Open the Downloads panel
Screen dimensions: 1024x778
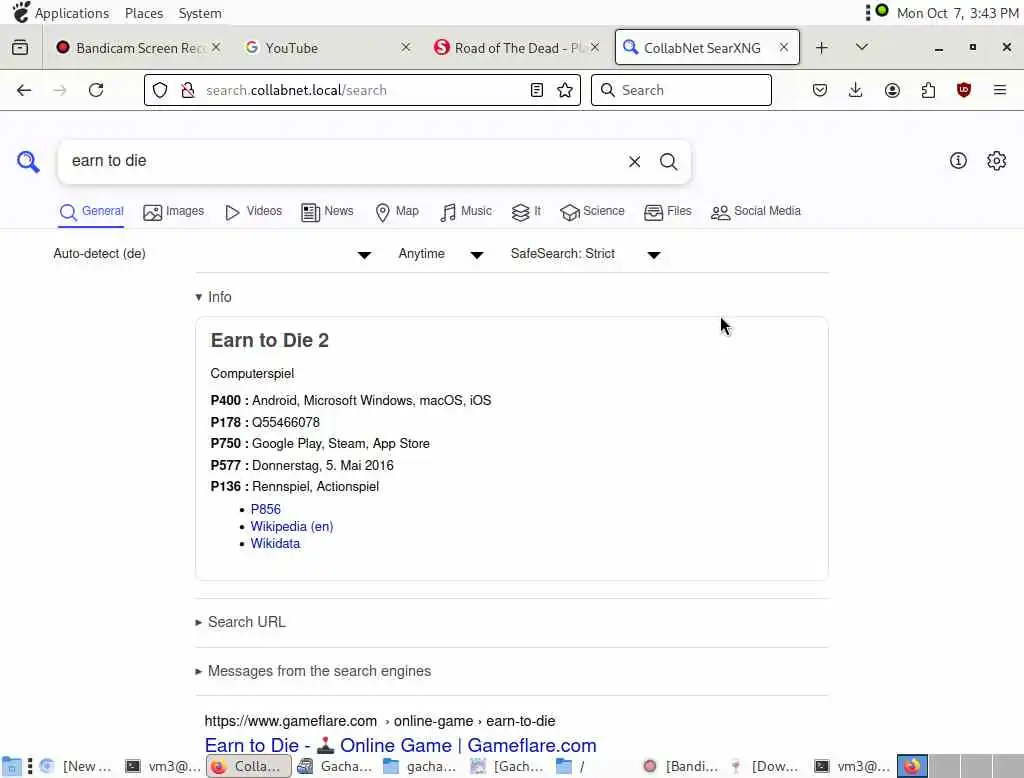click(856, 90)
